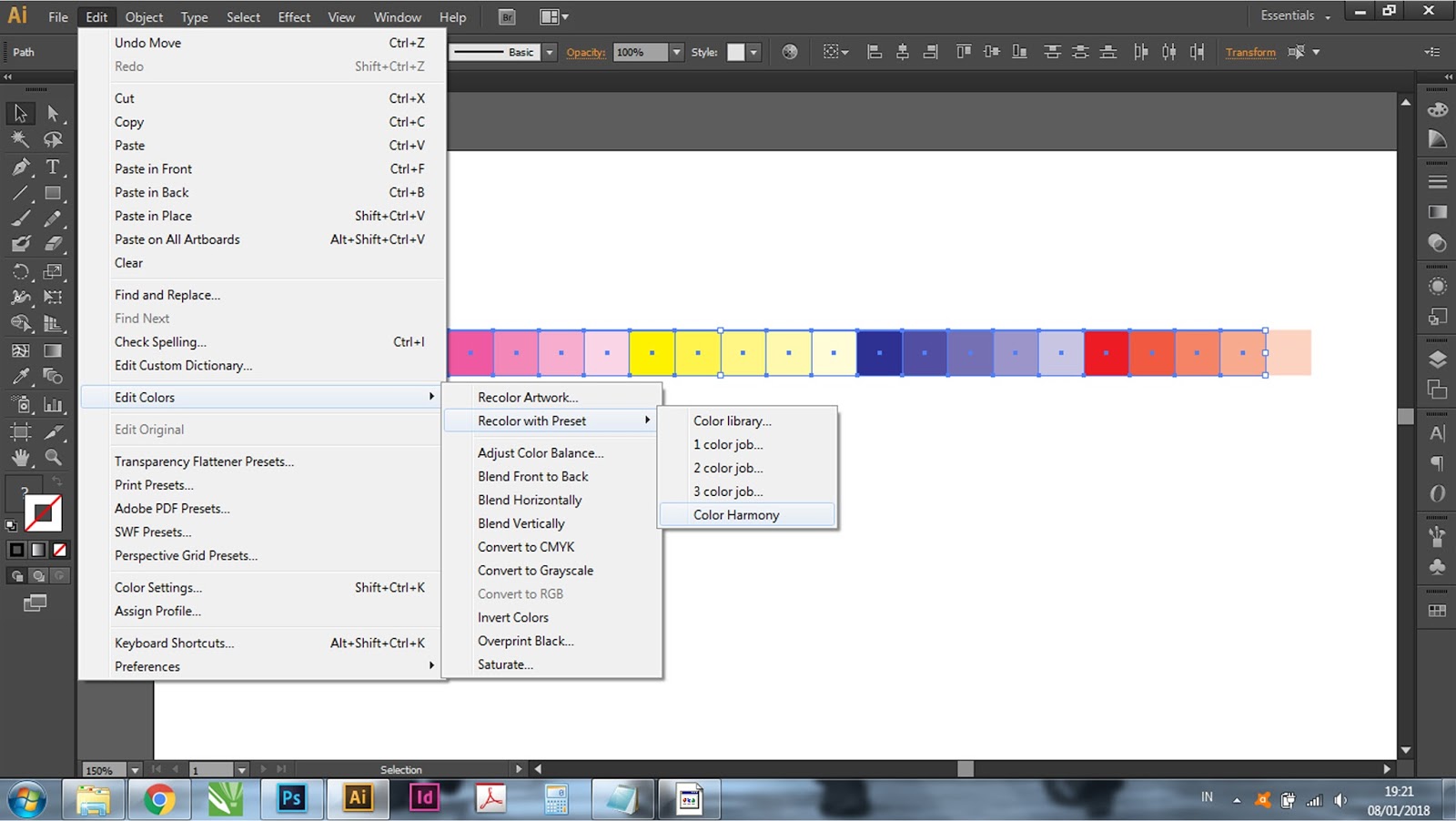This screenshot has height=821, width=1456.
Task: Choose Color Harmony from the preset submenu
Action: 737,514
